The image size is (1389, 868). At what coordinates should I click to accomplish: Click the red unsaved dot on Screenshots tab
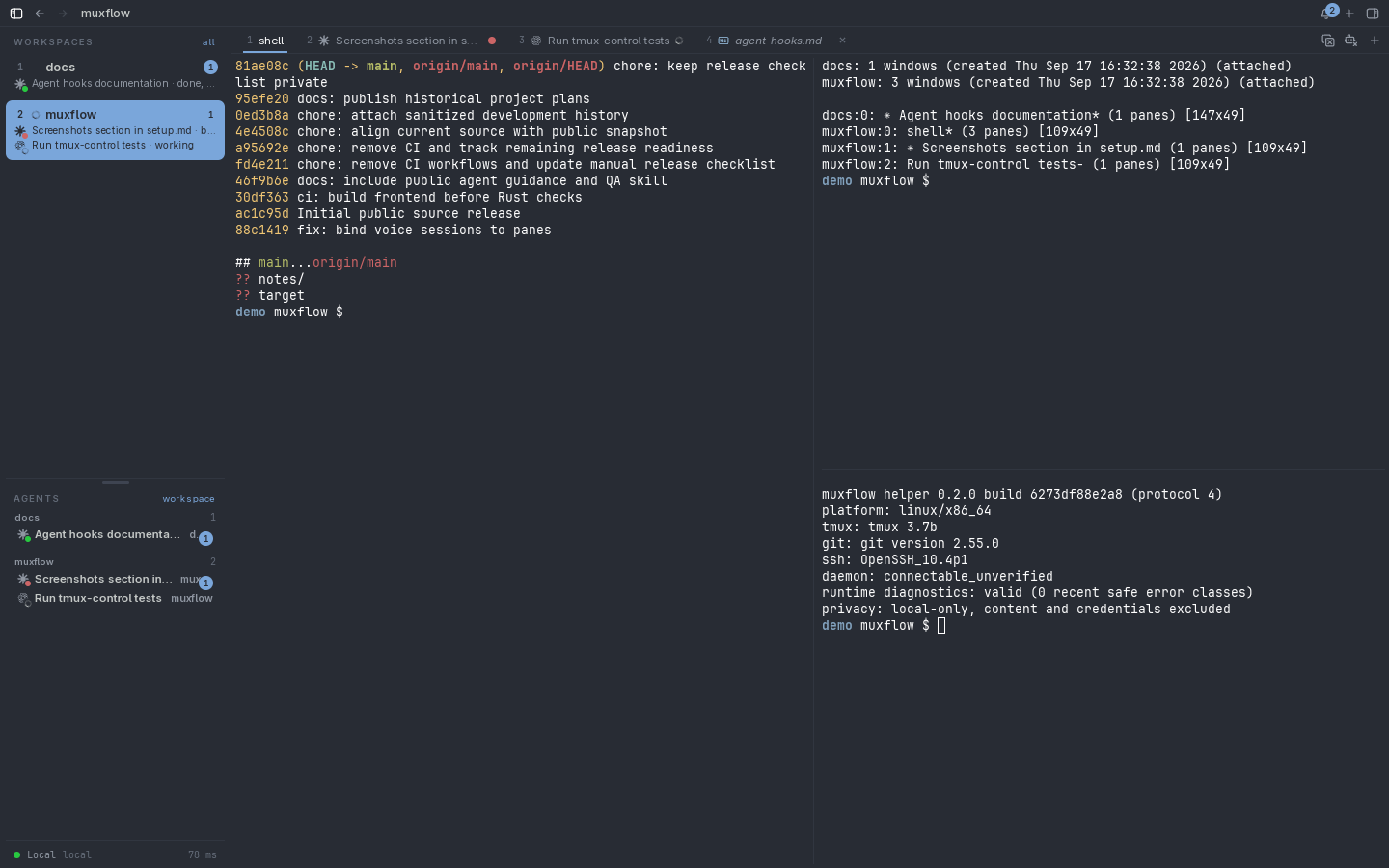(492, 41)
